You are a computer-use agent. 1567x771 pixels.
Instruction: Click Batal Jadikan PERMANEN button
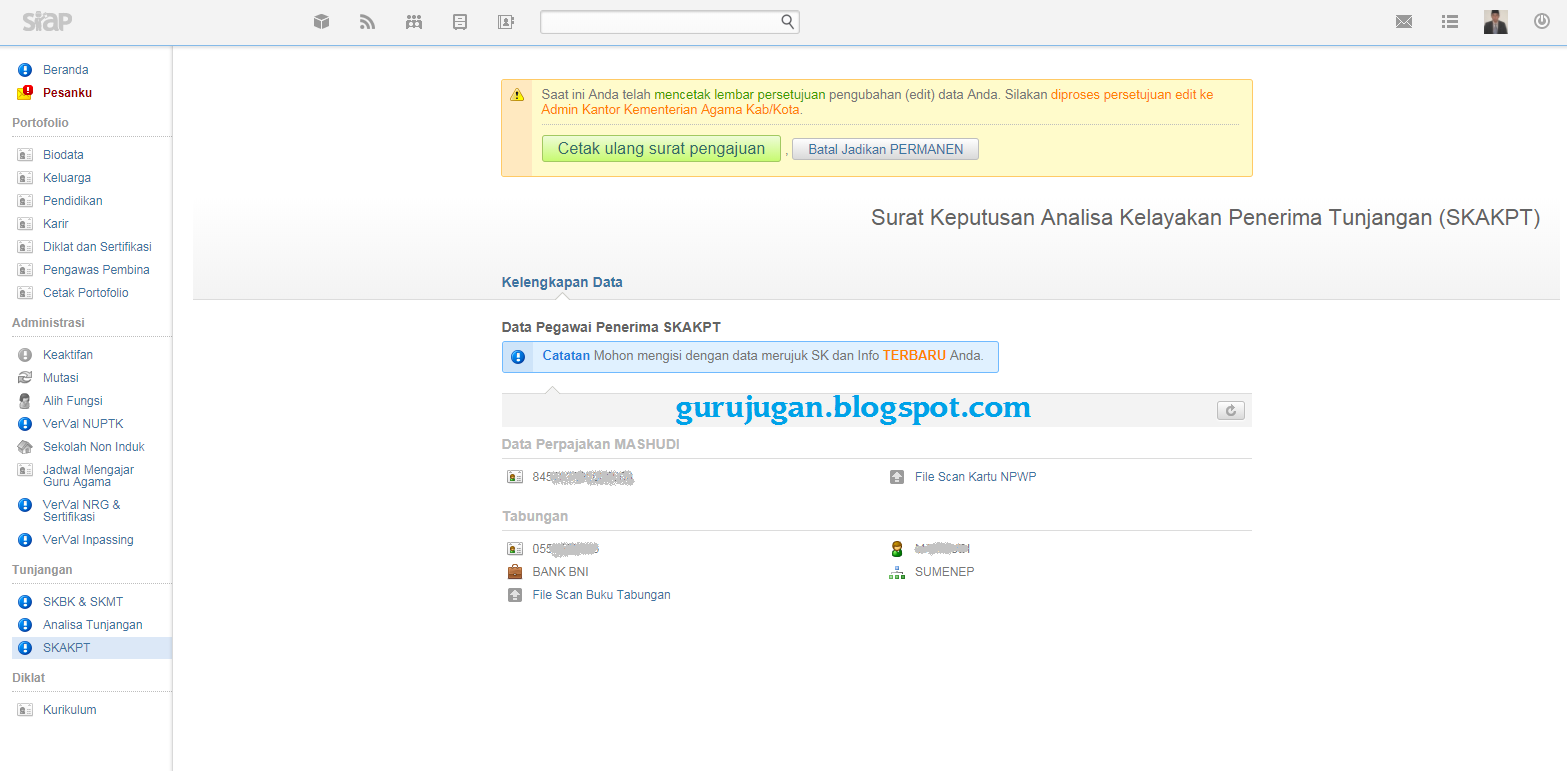coord(885,149)
